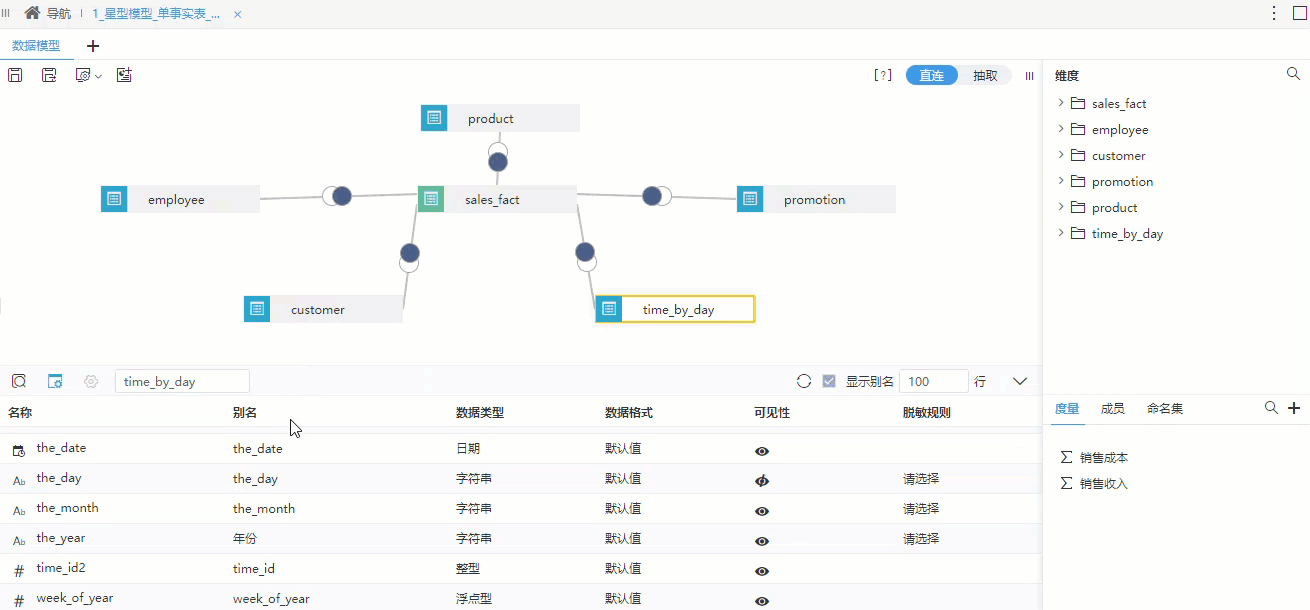
Task: Toggle visibility of week_of_year field
Action: [x=762, y=601]
